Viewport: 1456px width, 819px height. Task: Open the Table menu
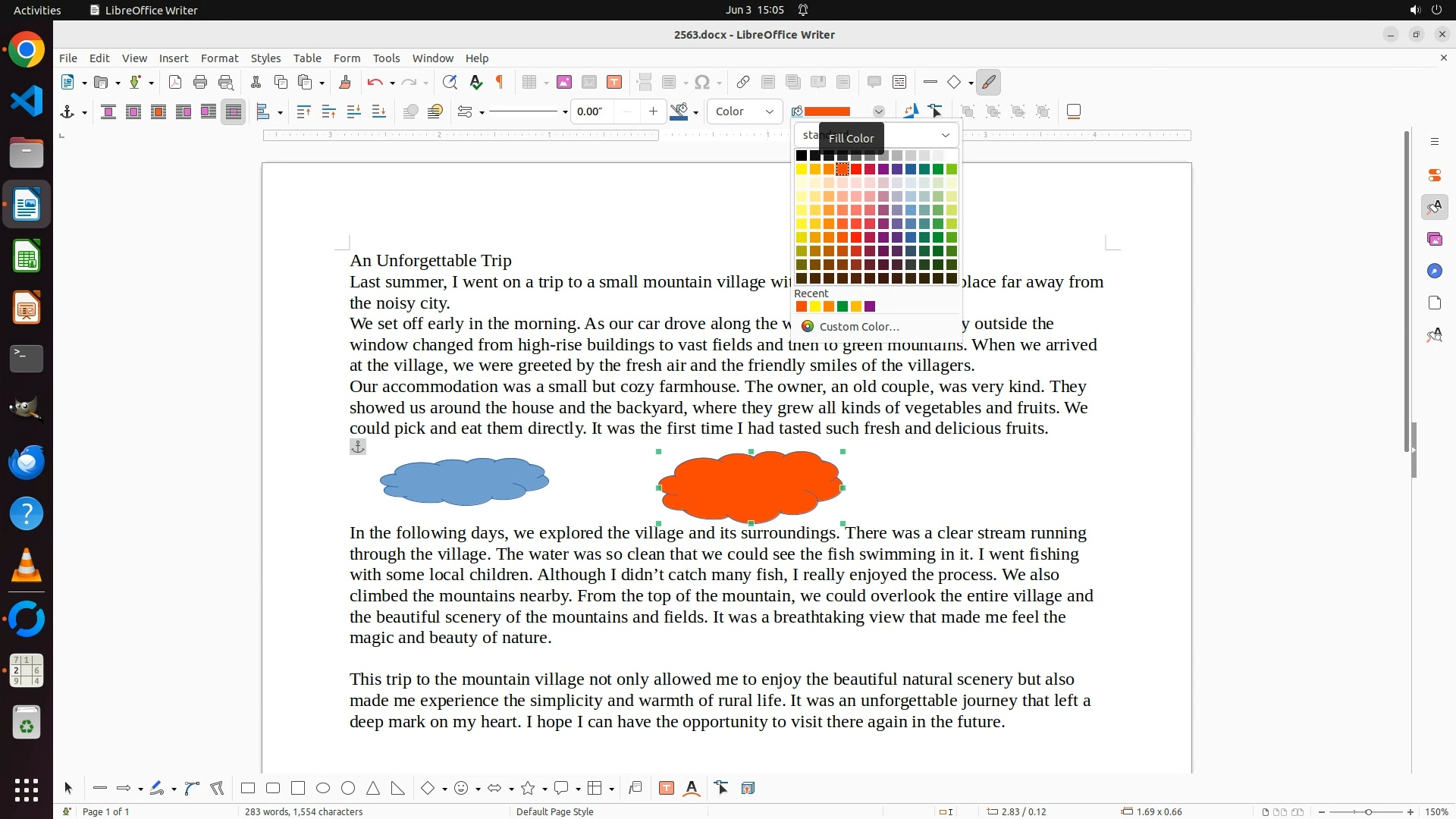tap(307, 58)
